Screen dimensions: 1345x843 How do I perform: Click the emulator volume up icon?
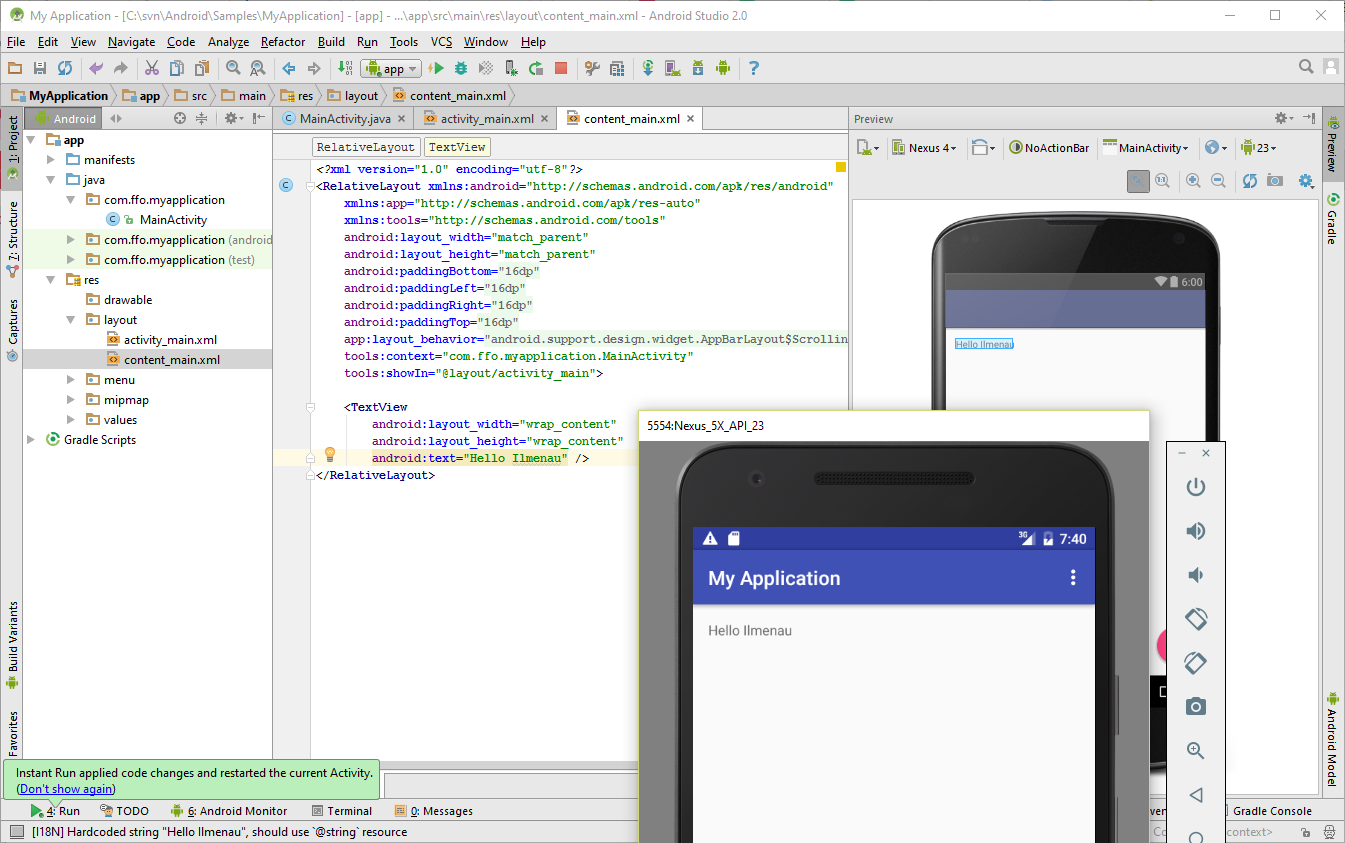[x=1195, y=531]
